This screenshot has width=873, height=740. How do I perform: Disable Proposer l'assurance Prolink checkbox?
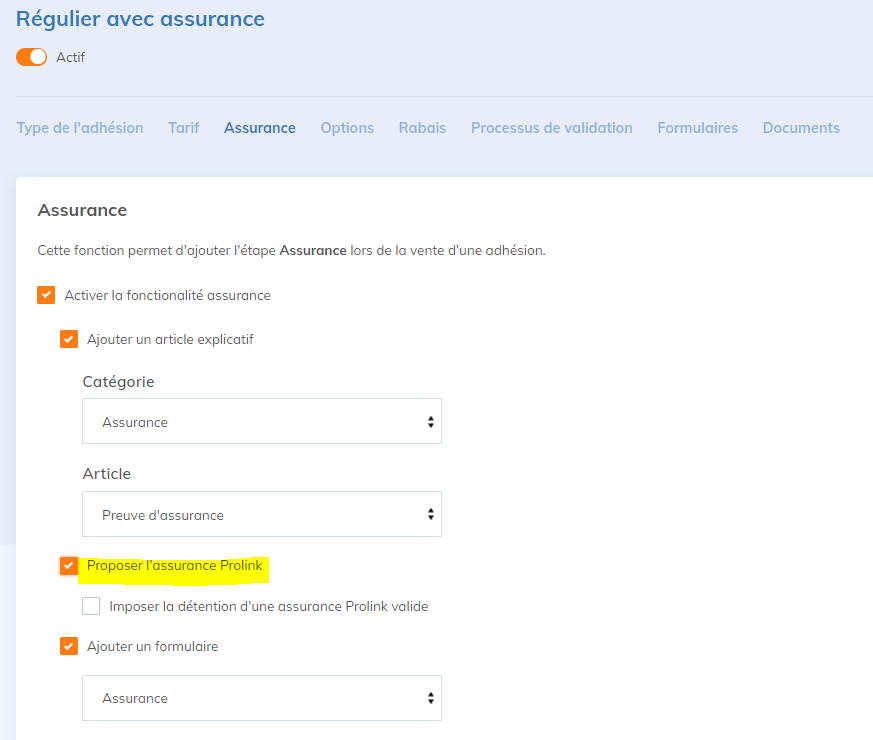[69, 566]
